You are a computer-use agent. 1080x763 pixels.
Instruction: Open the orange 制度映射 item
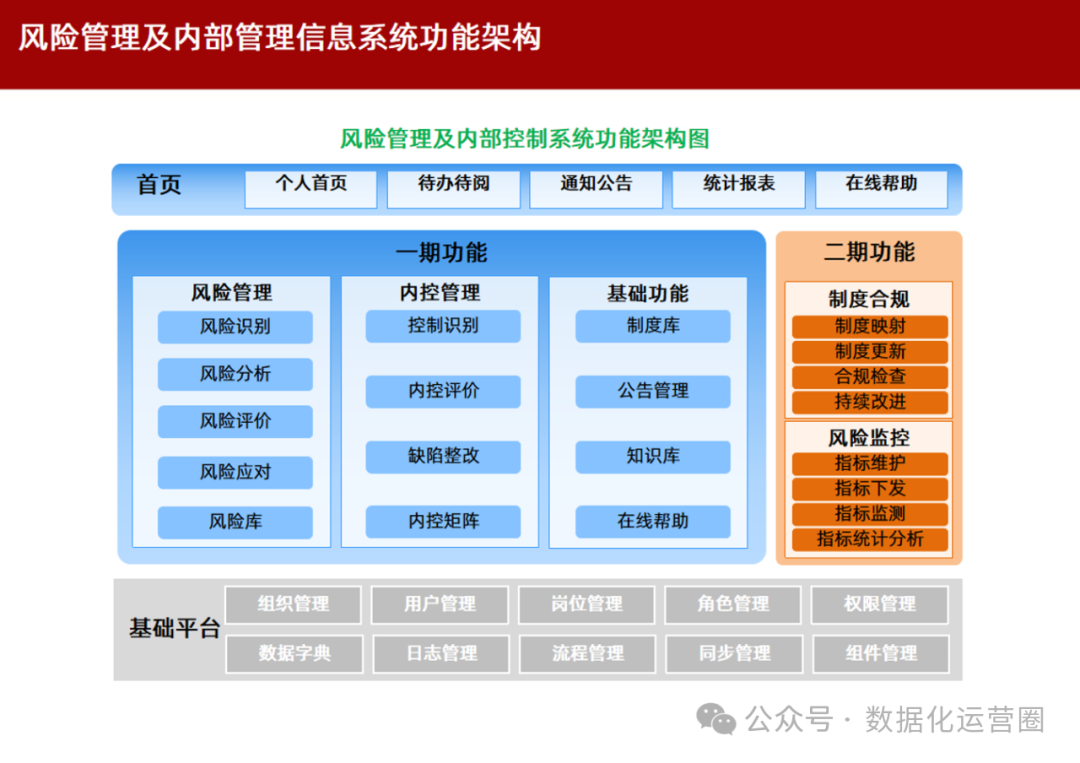tap(870, 326)
